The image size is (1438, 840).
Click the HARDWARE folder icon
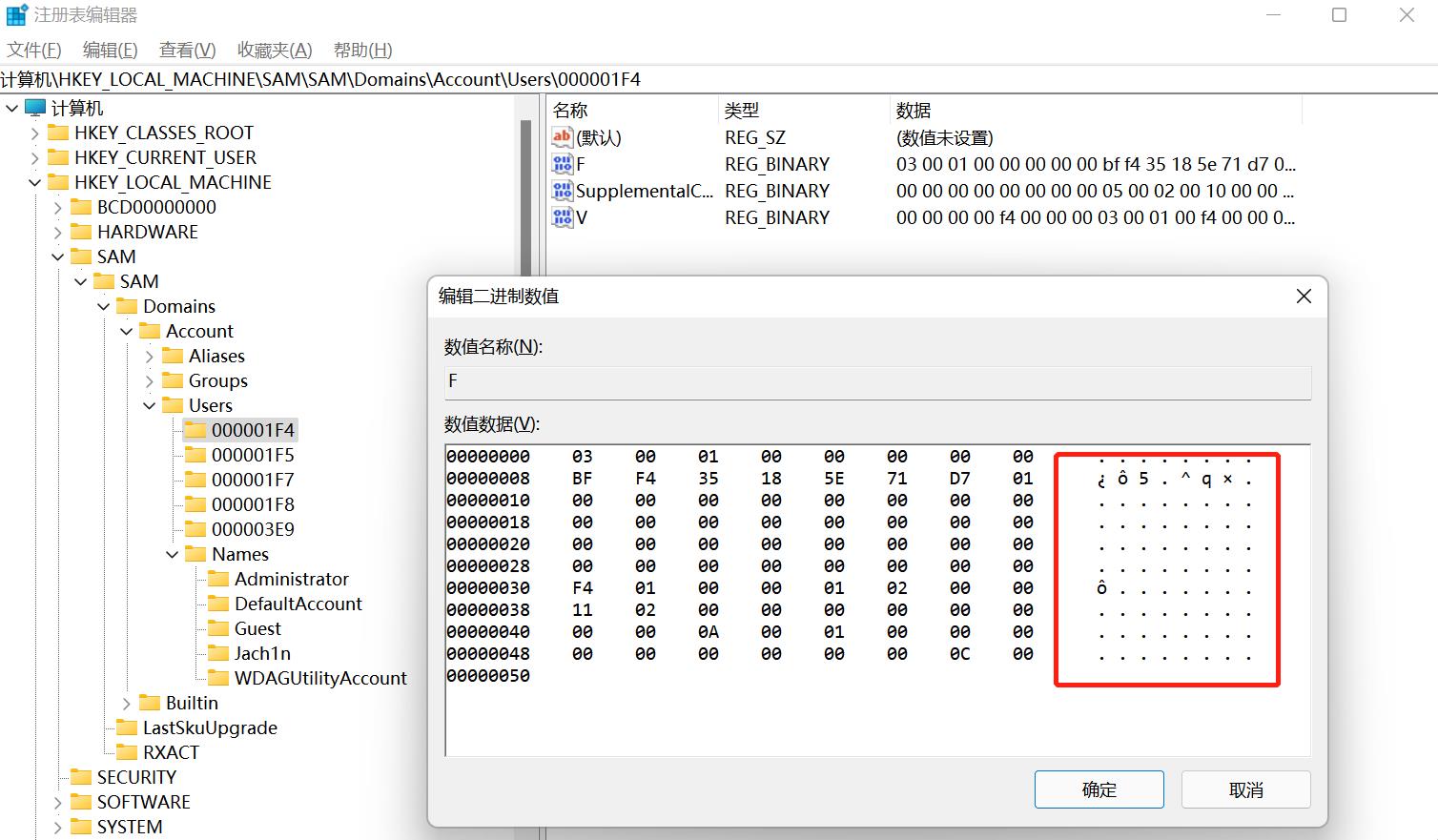coord(81,232)
